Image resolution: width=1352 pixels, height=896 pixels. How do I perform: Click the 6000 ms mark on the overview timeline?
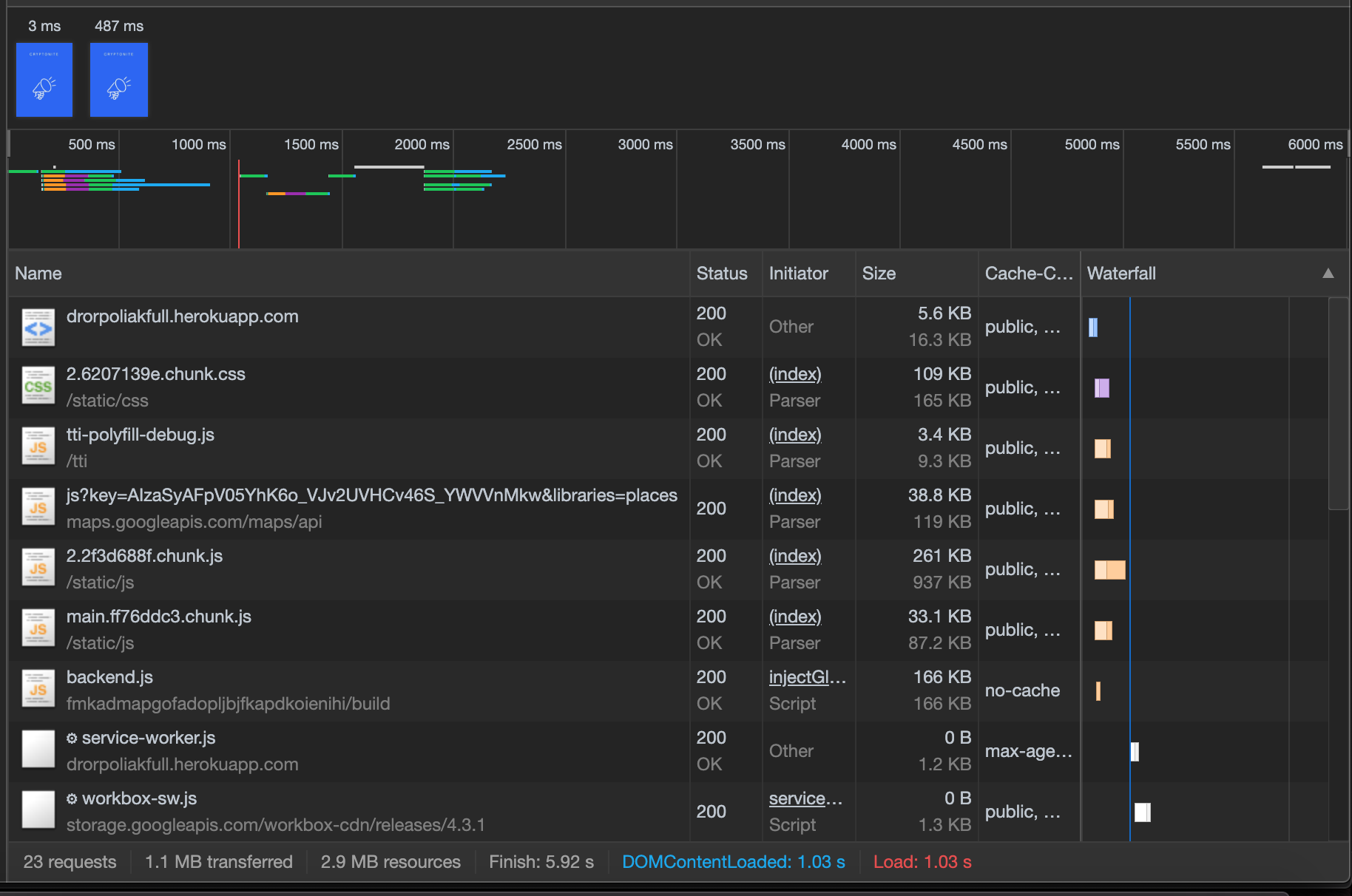click(1315, 144)
